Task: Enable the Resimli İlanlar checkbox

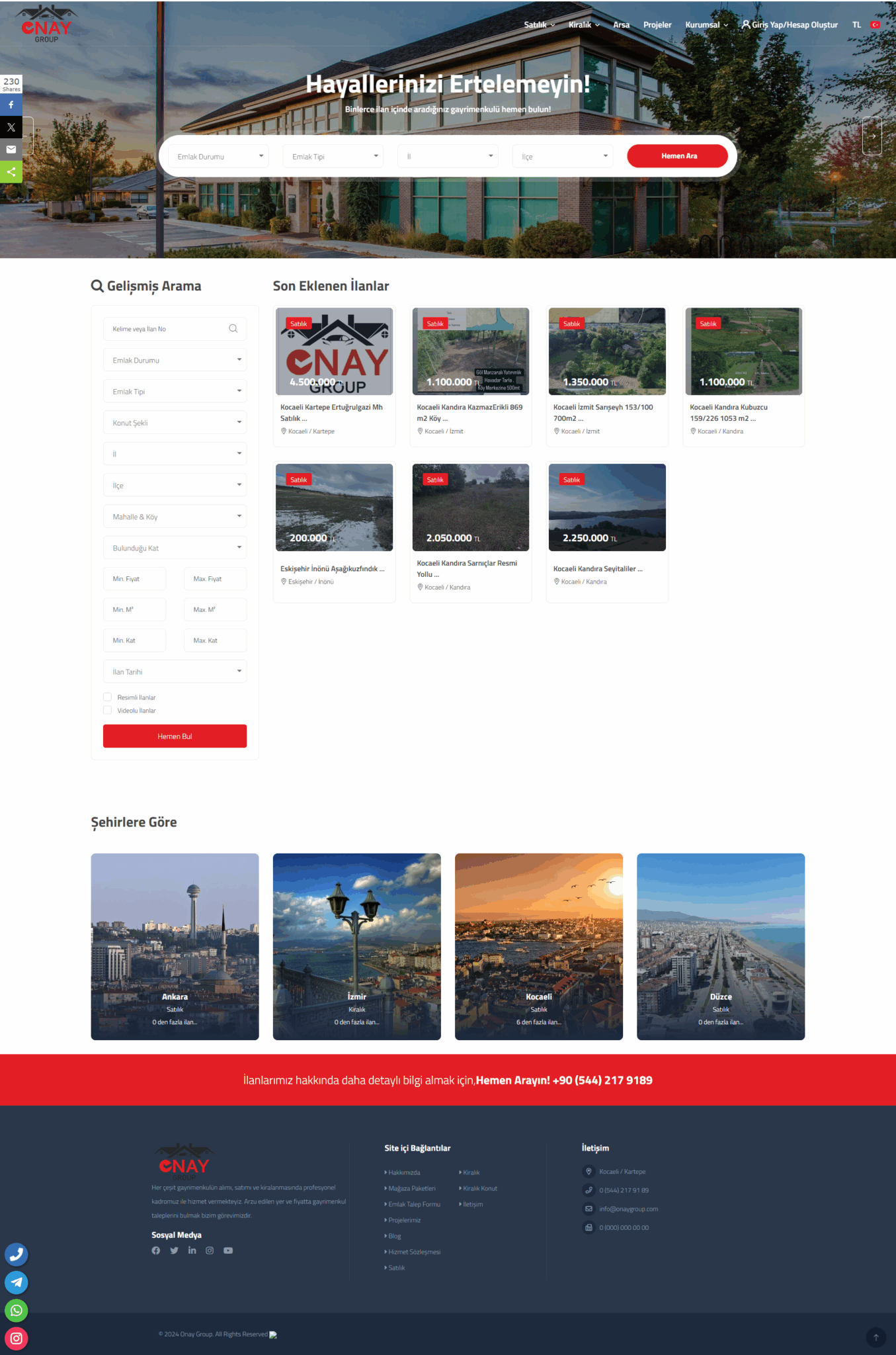Action: point(107,697)
